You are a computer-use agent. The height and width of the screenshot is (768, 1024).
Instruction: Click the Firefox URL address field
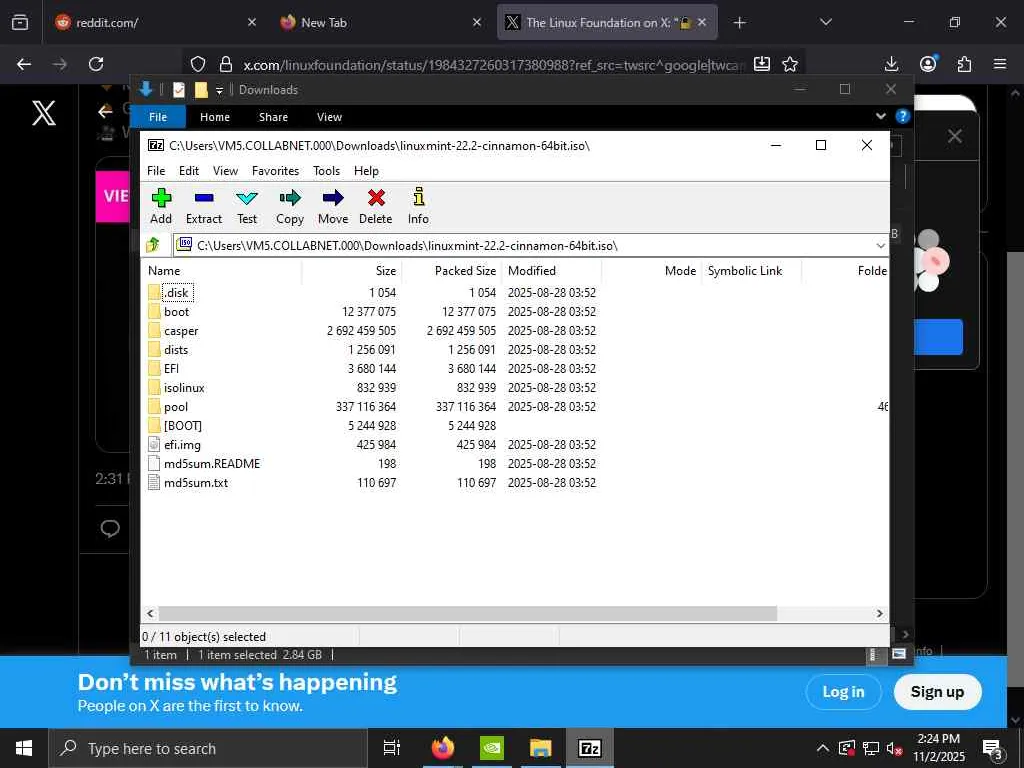[492, 65]
